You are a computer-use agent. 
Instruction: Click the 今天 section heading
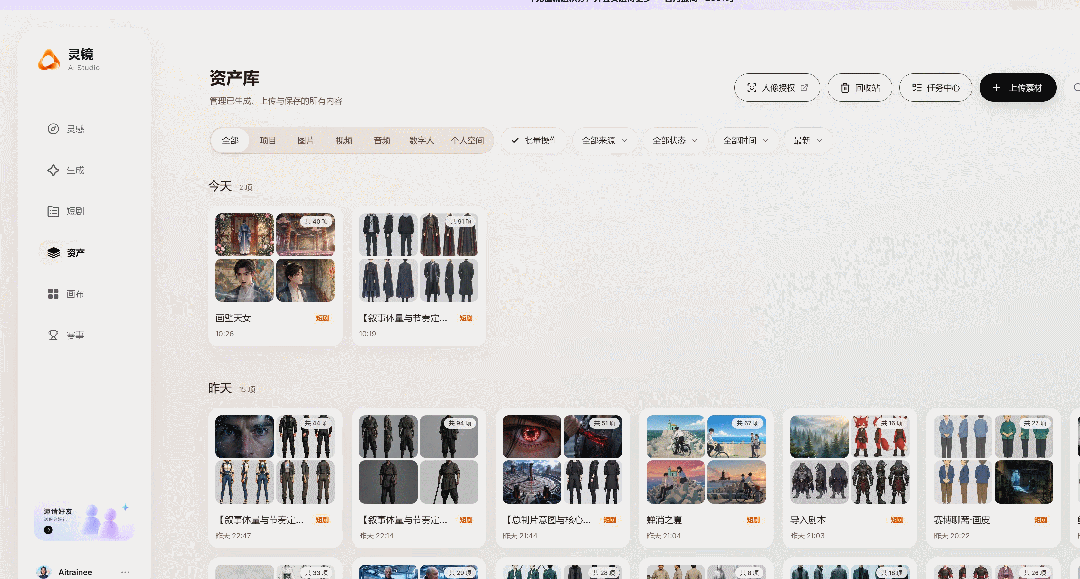tap(220, 186)
